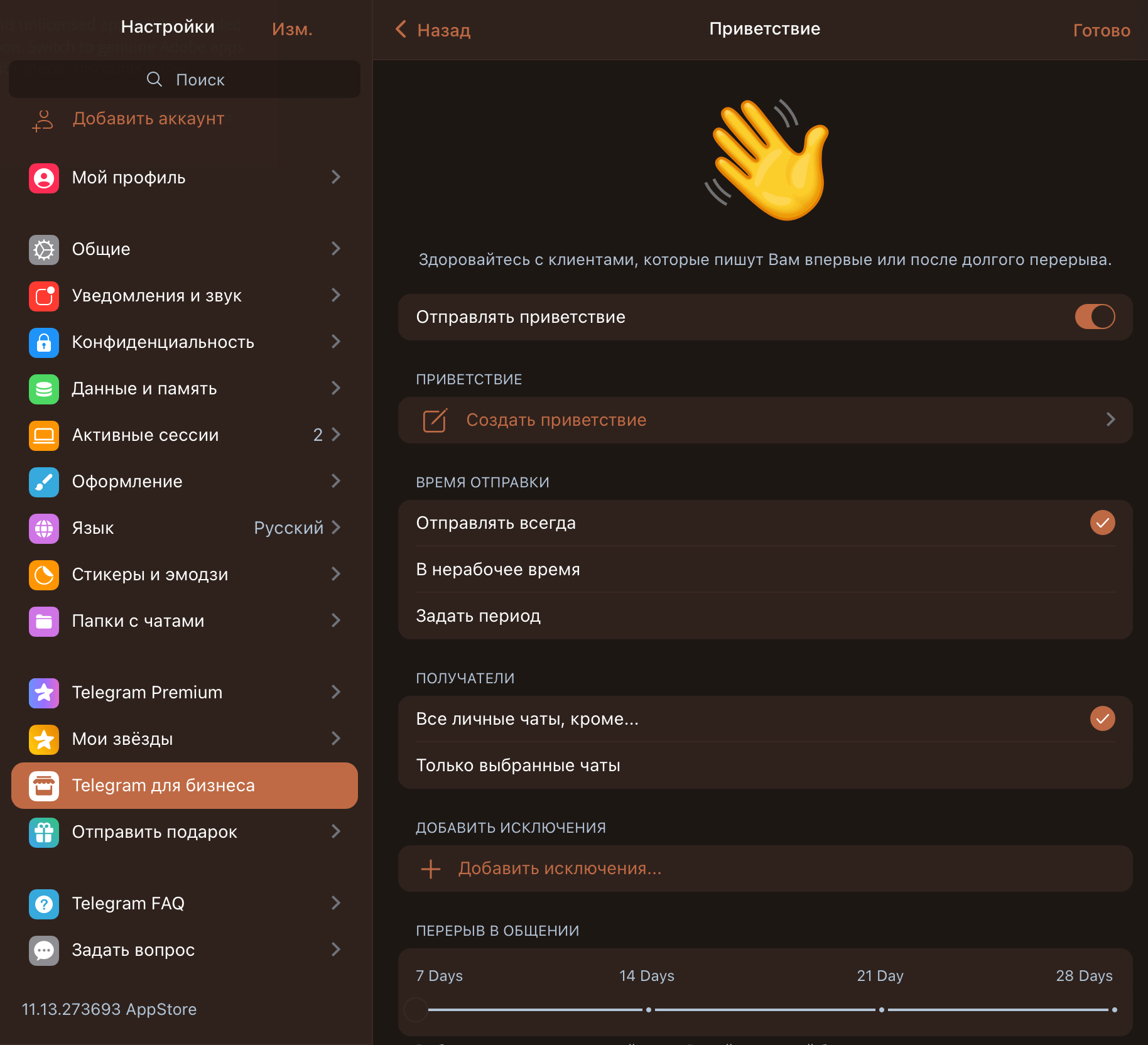Click the search magnifier icon

point(154,79)
